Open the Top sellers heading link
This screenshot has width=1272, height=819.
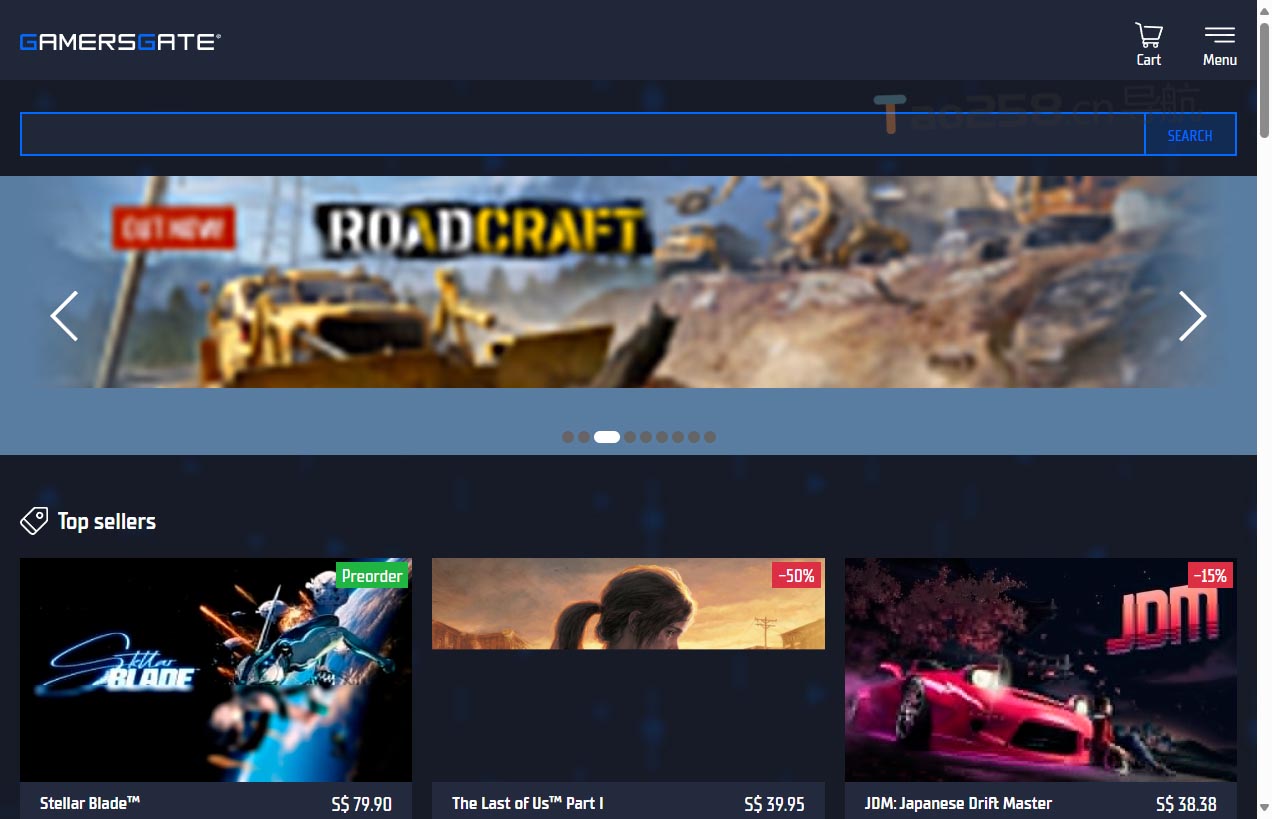coord(107,521)
